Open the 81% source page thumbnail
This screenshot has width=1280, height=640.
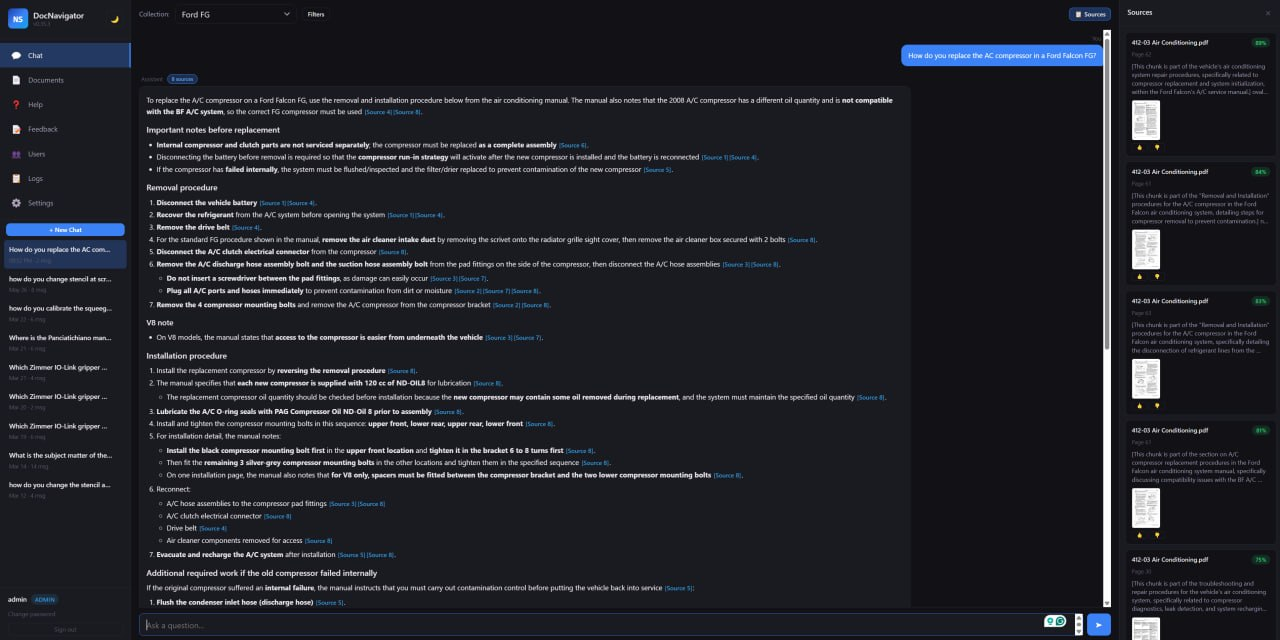click(1146, 508)
